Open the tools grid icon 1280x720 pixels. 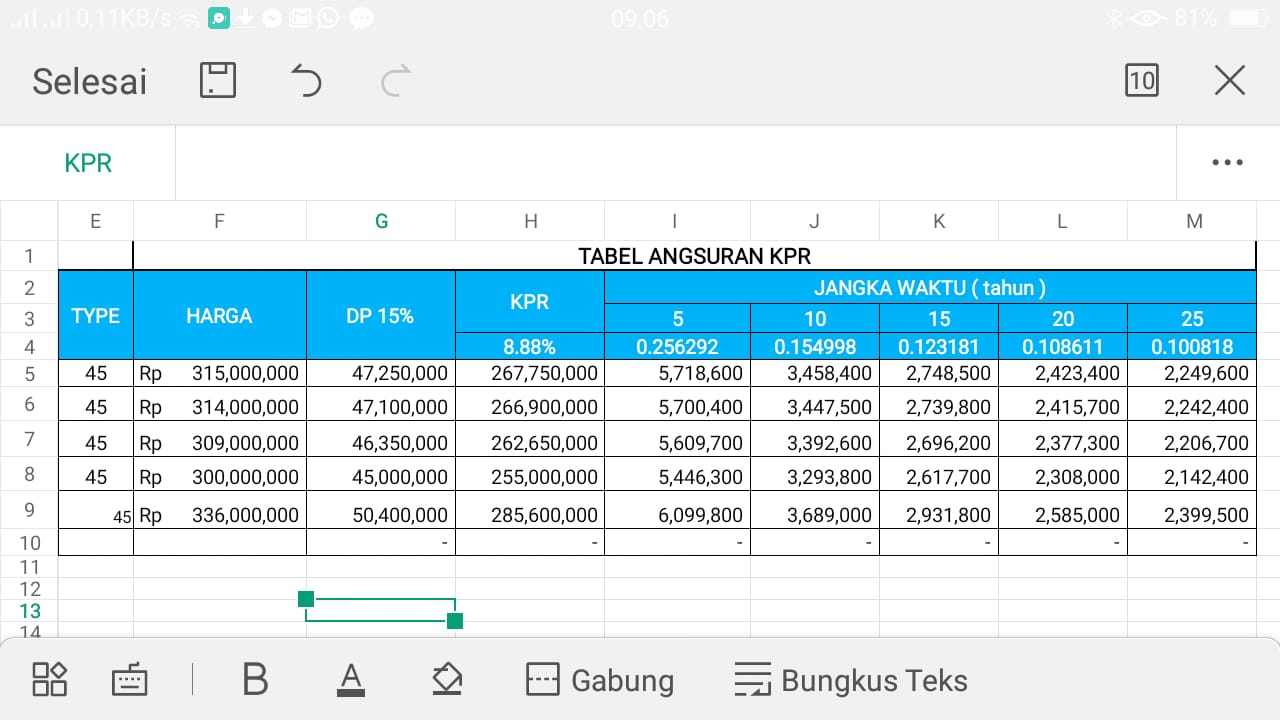click(x=50, y=679)
